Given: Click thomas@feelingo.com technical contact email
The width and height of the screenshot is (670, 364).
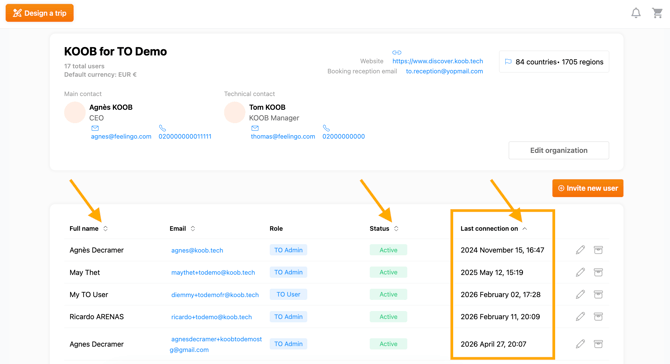Looking at the screenshot, I should [x=283, y=137].
